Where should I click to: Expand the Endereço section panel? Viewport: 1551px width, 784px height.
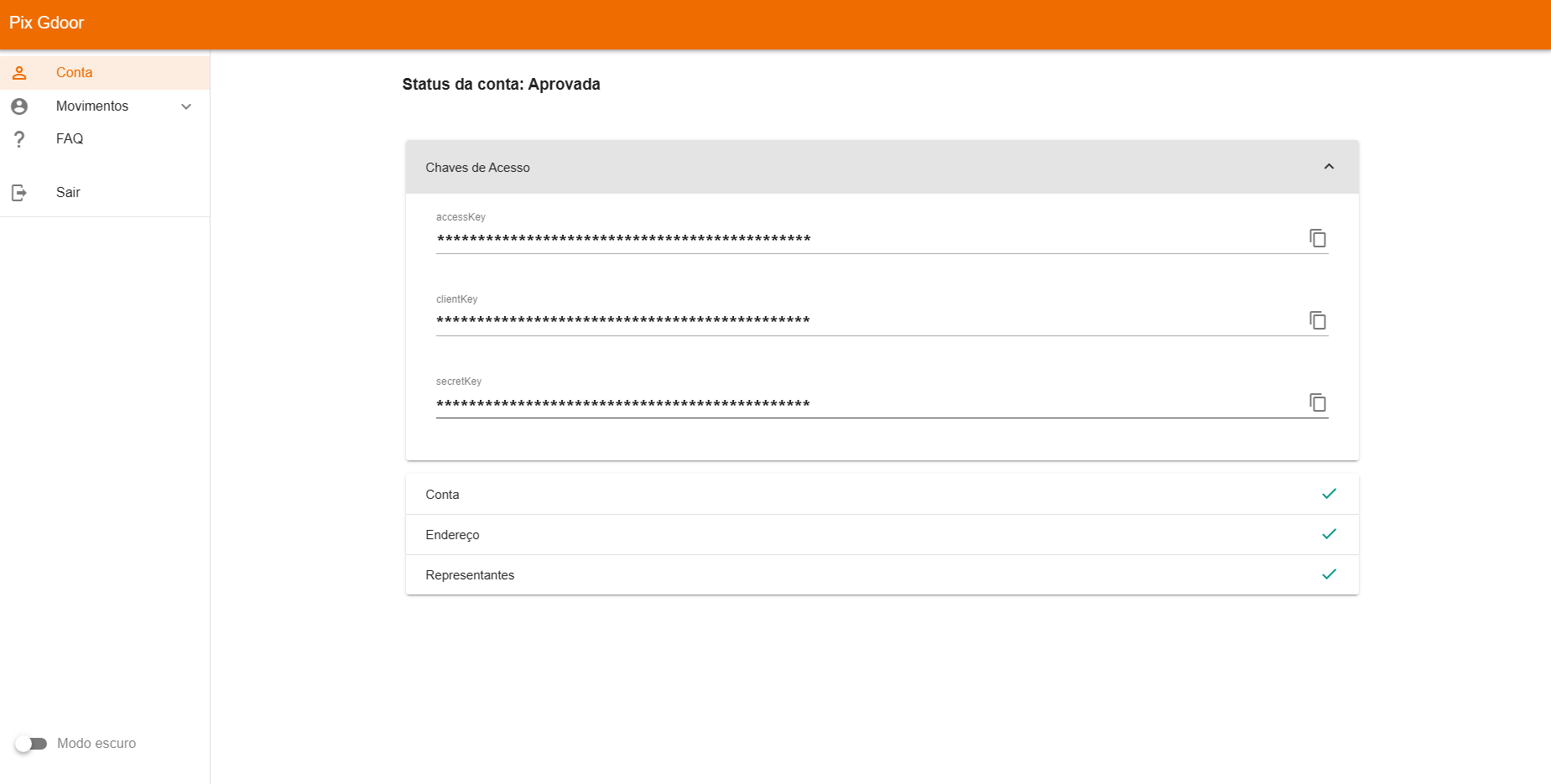(882, 535)
